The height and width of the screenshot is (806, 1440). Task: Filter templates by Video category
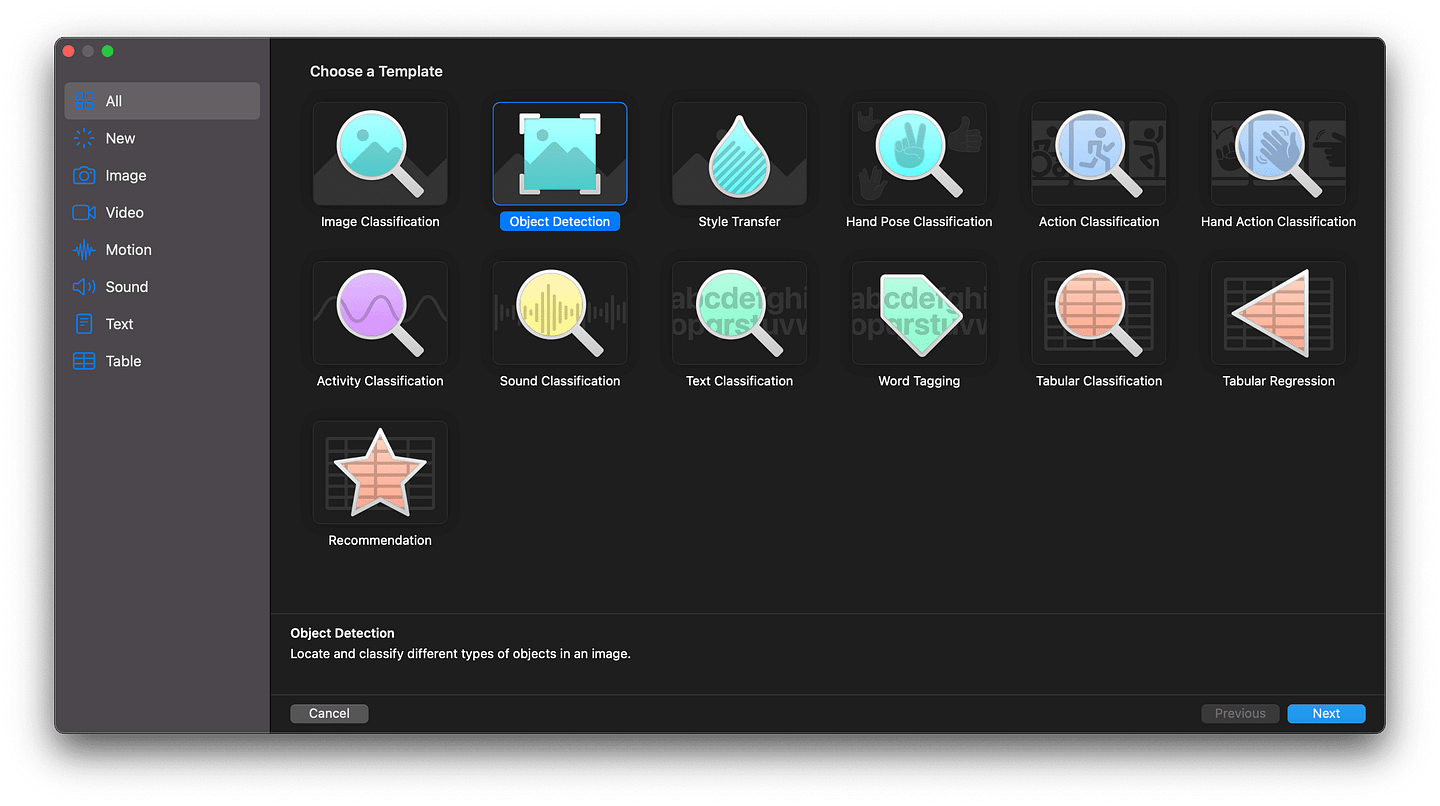click(x=162, y=212)
